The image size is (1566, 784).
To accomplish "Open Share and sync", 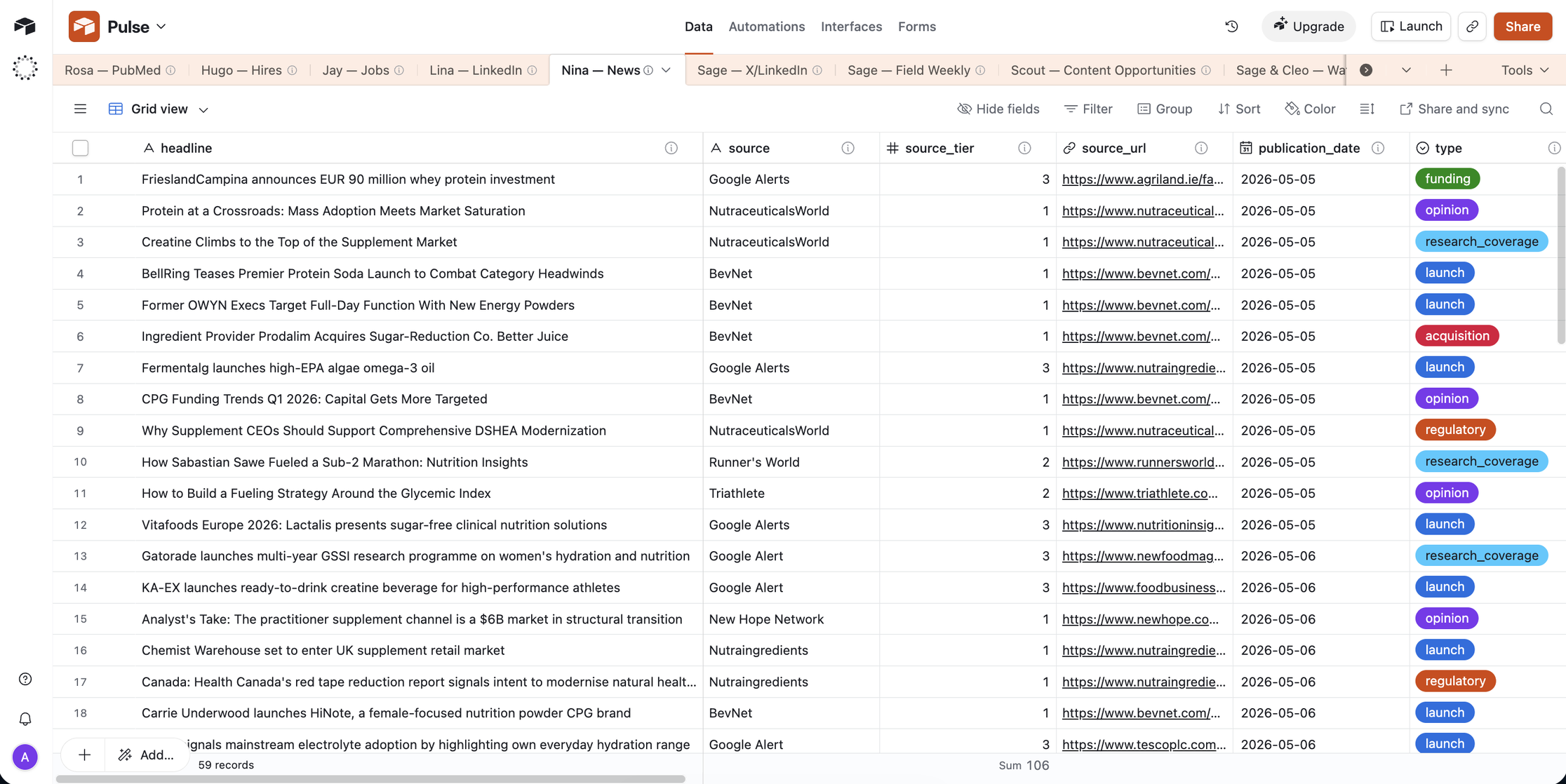I will point(1454,109).
